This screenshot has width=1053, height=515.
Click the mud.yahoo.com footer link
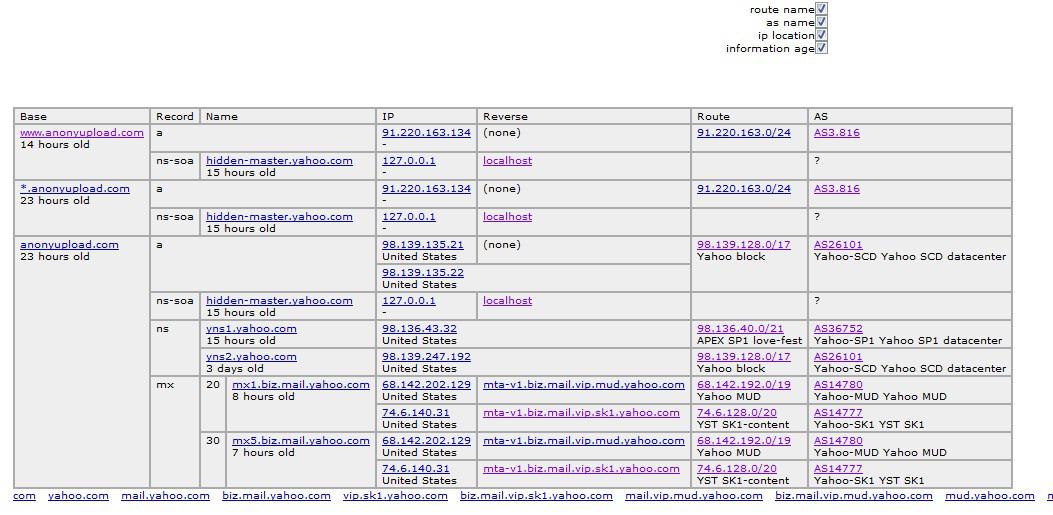coord(989,496)
